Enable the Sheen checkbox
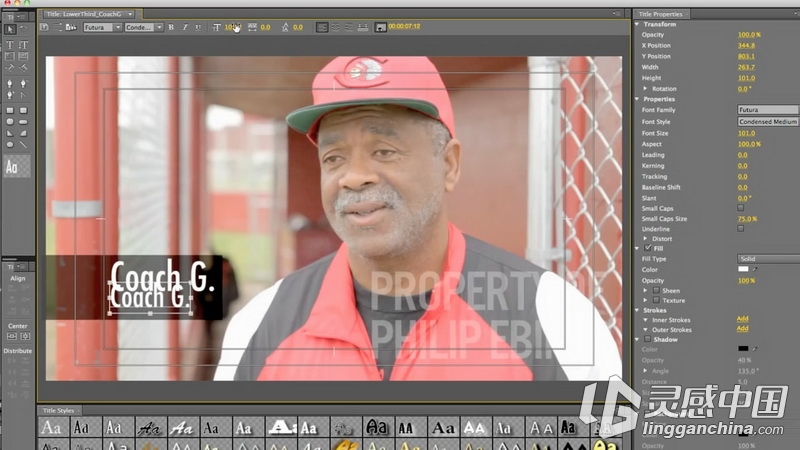Screen dimensions: 800x450 pos(657,290)
